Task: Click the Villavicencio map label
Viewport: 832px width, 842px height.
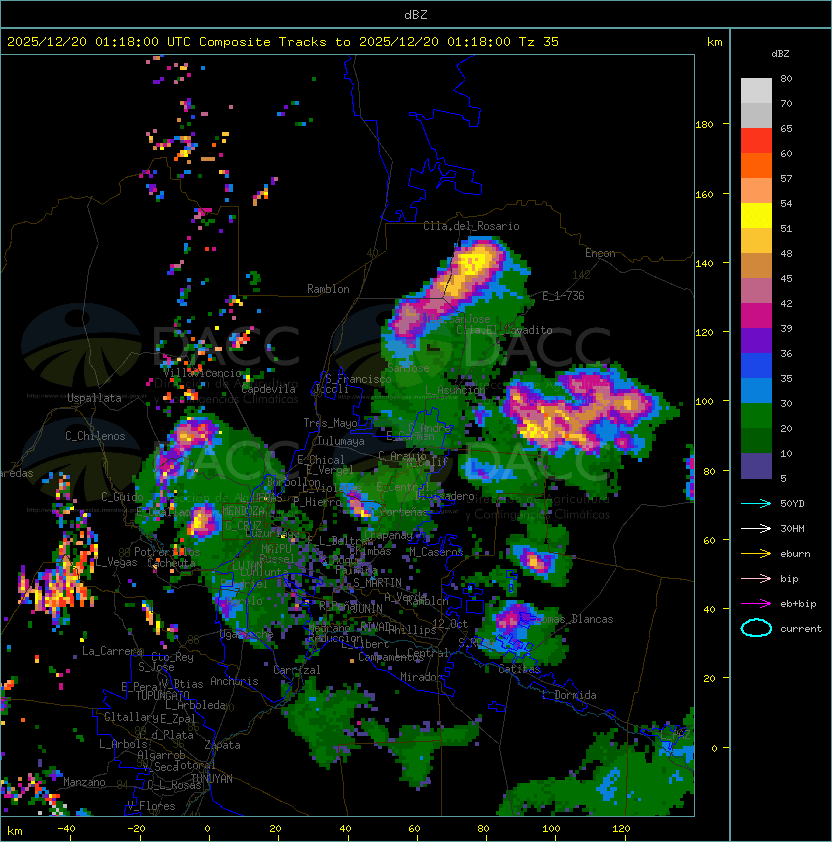Action: point(202,373)
